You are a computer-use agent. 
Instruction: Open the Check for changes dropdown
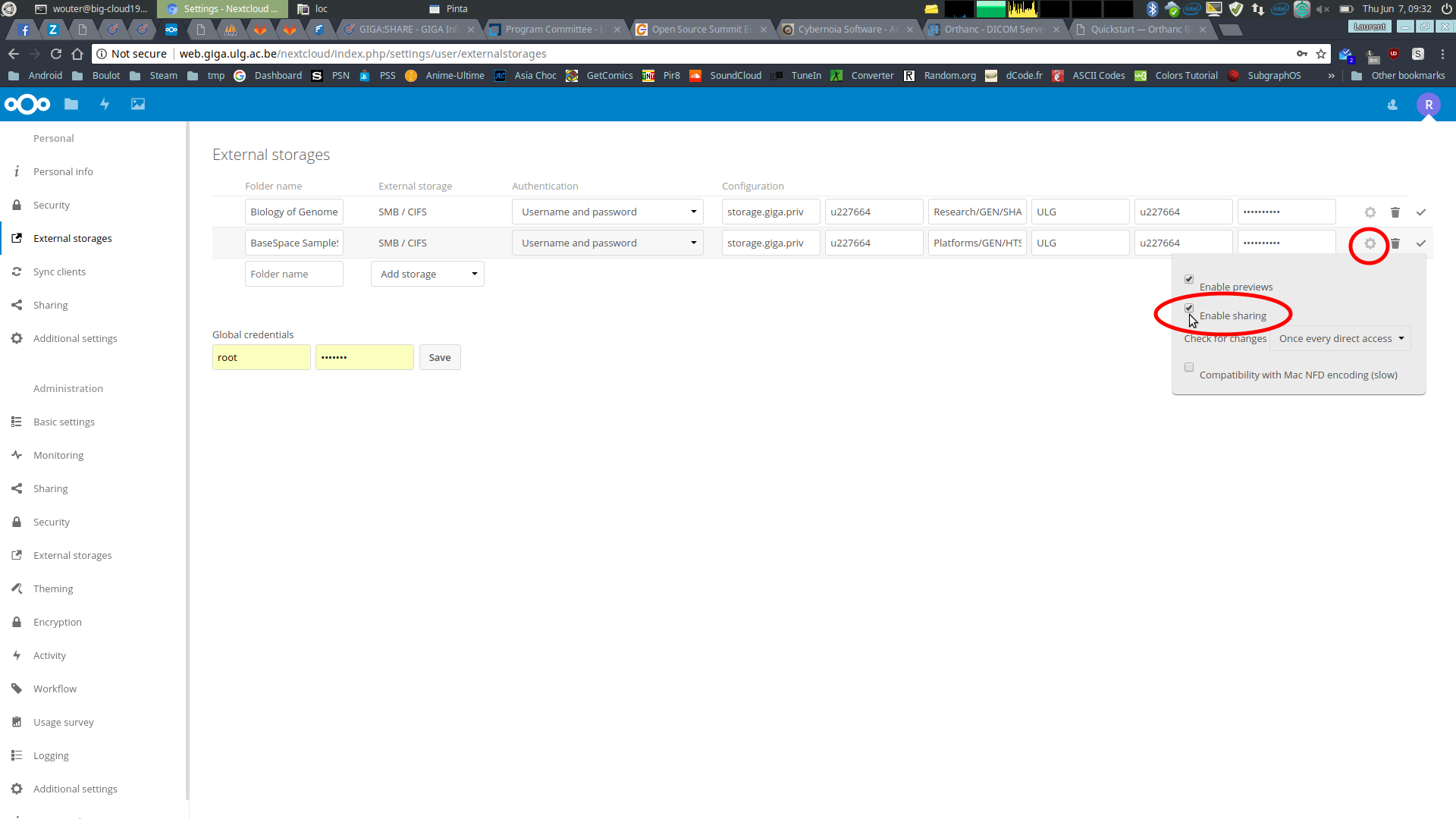(x=1341, y=339)
